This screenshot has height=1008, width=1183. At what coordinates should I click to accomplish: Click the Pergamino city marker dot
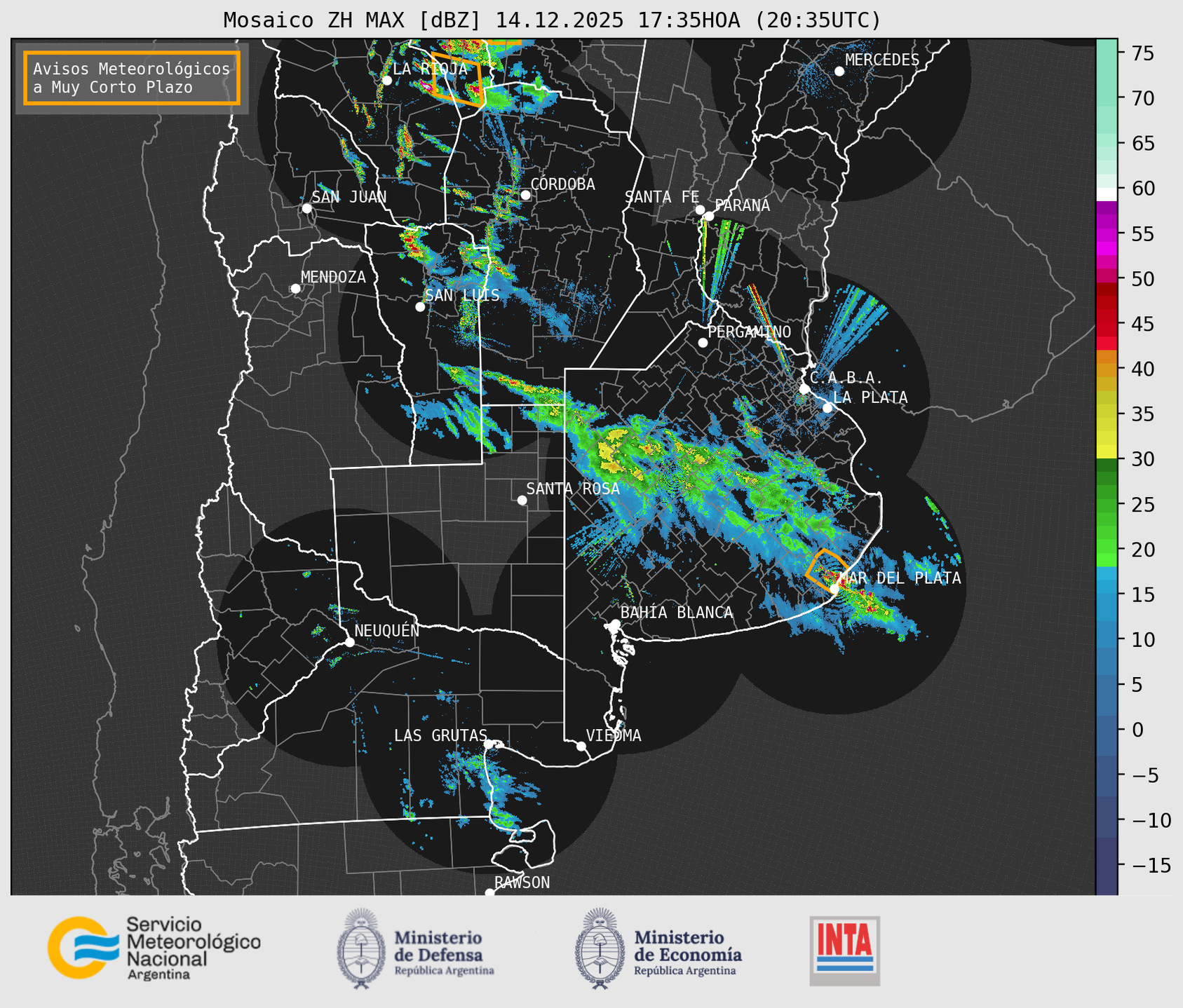[703, 343]
